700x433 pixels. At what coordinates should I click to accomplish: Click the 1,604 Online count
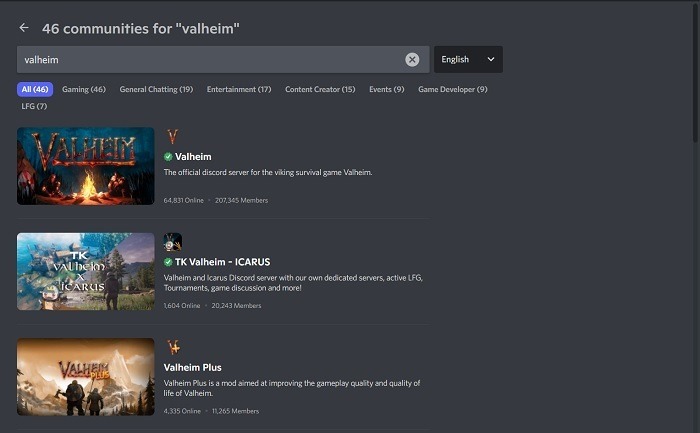182,306
